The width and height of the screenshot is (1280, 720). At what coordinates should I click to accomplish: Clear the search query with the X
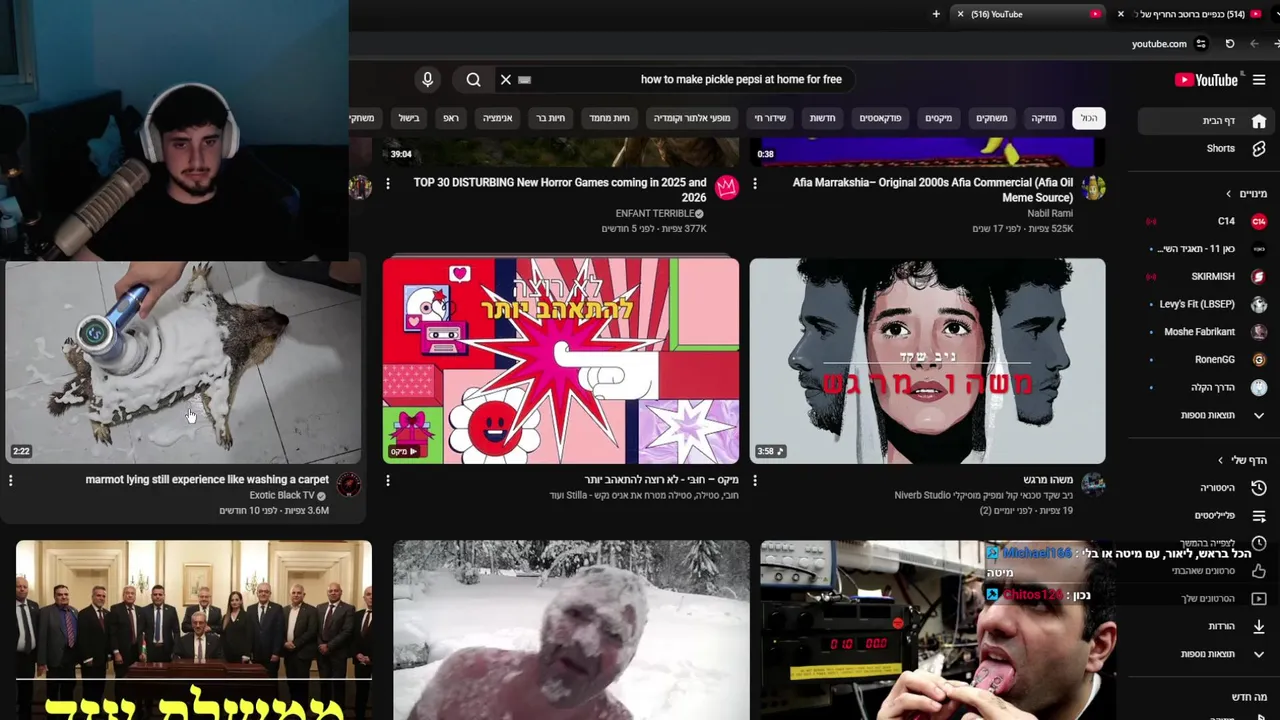point(505,79)
